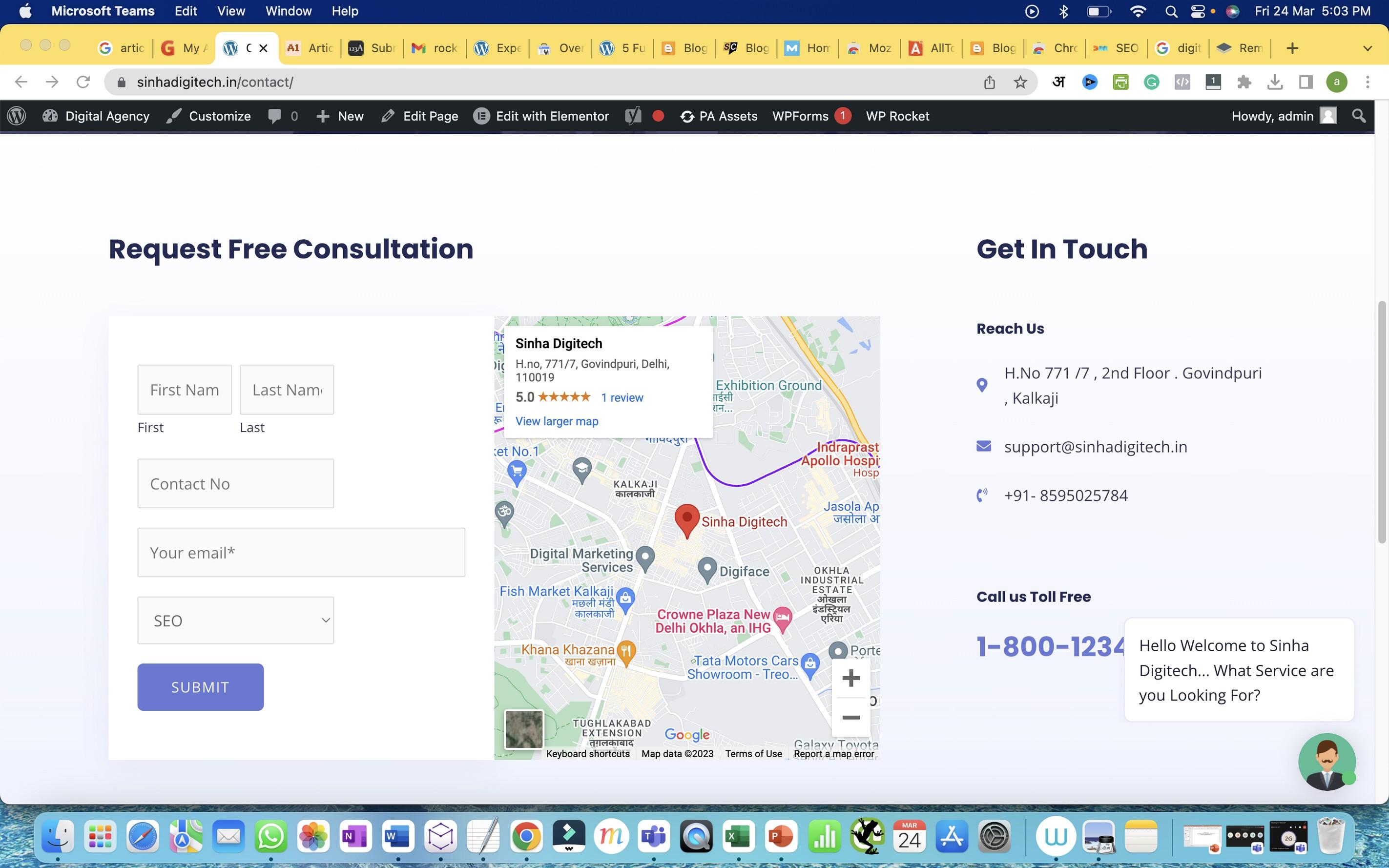Open the WordPress logo admin menu
1389x868 pixels.
(x=17, y=116)
